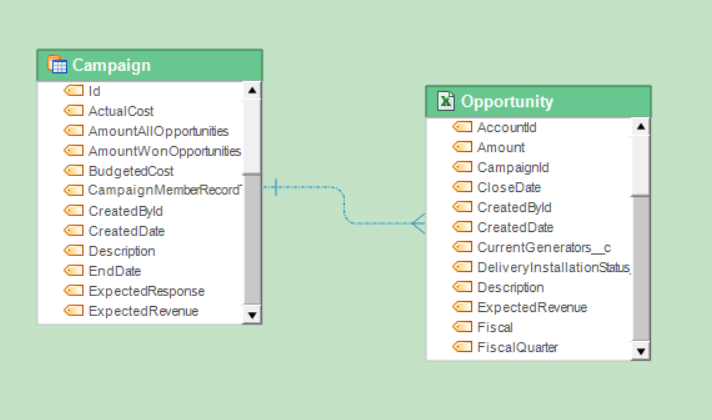This screenshot has width=712, height=420.
Task: Click the field tag icon beside BudgetedCost
Action: [74, 171]
